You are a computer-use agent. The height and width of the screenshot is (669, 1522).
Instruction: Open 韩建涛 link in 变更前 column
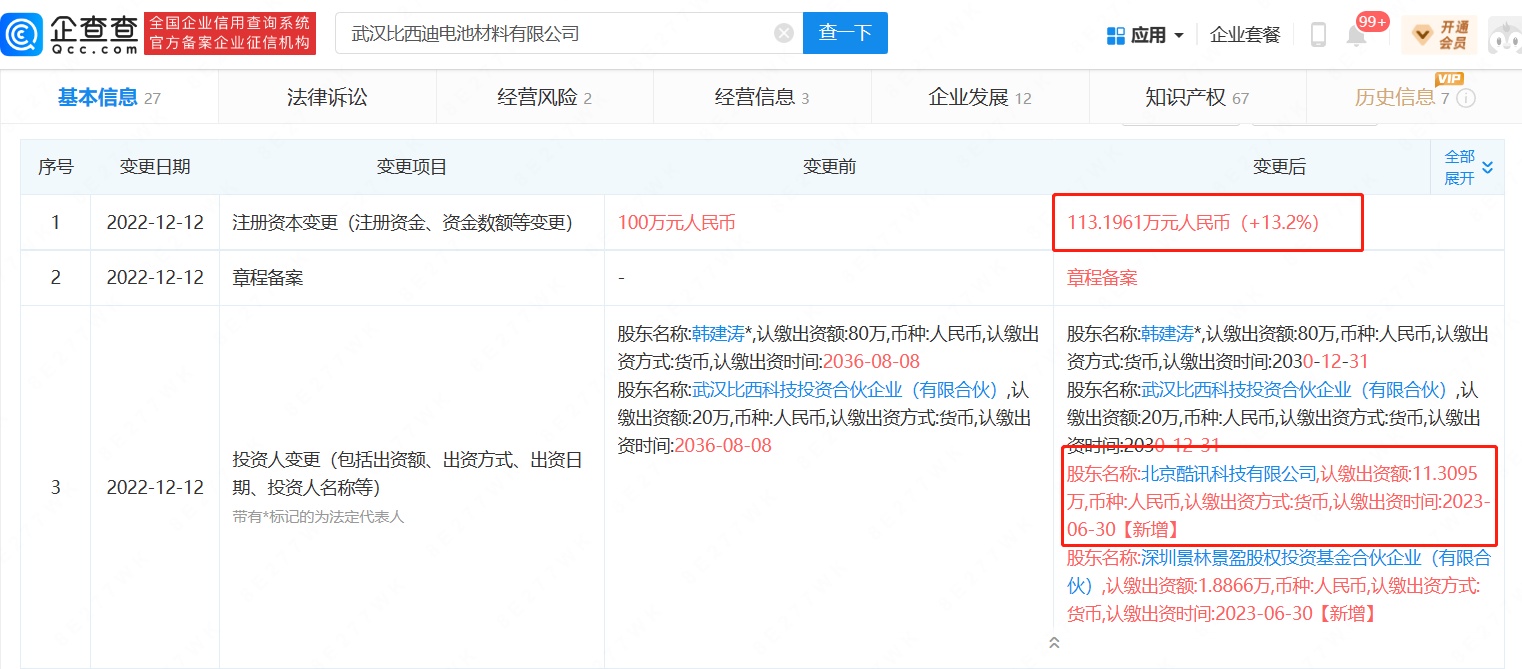(718, 334)
